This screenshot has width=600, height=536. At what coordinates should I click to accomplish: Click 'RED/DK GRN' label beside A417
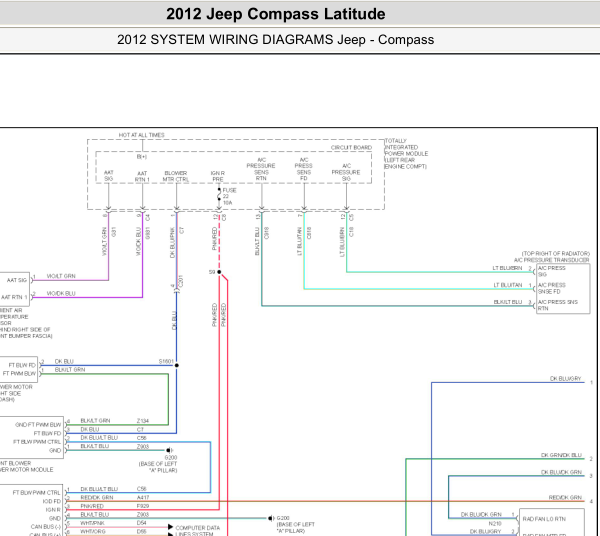coord(97,497)
